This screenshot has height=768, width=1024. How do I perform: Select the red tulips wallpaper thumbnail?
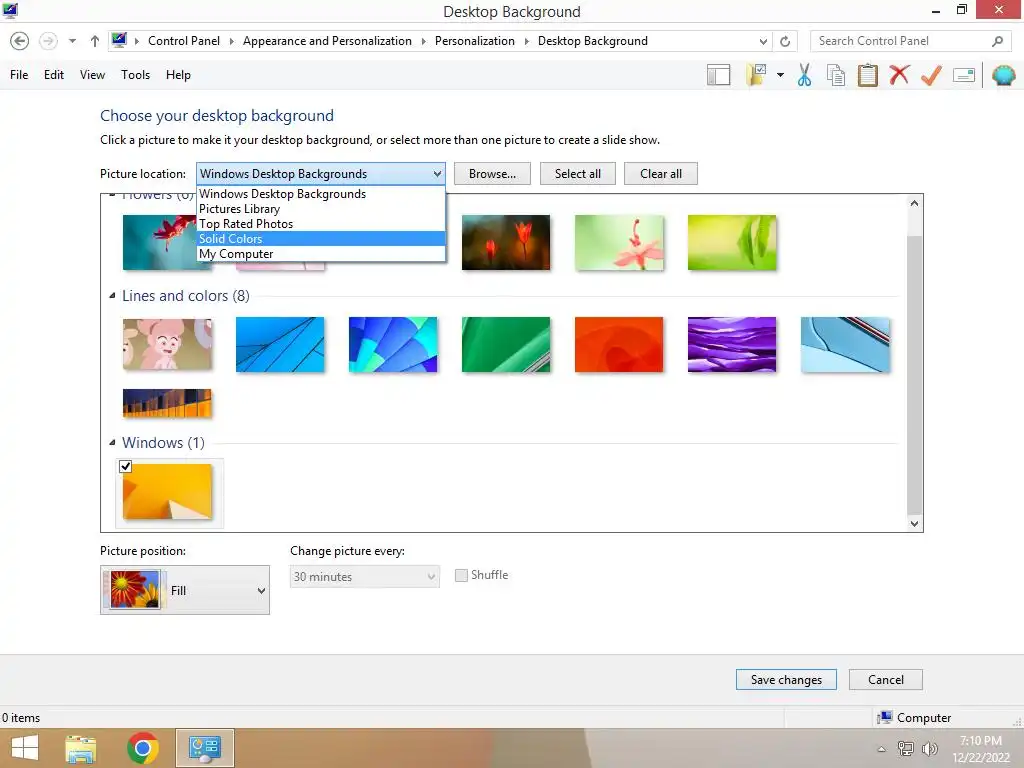(x=505, y=242)
